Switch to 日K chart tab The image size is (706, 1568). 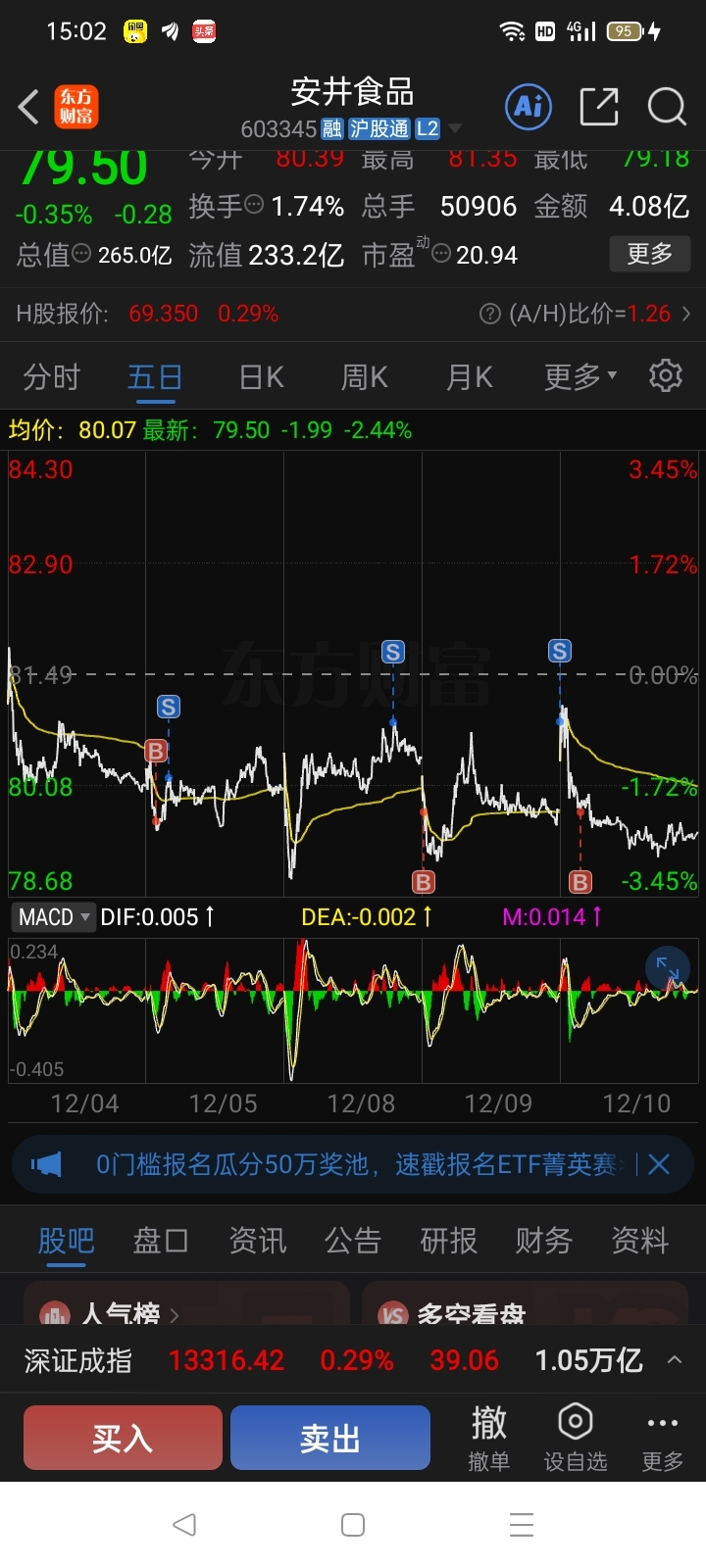click(x=261, y=376)
